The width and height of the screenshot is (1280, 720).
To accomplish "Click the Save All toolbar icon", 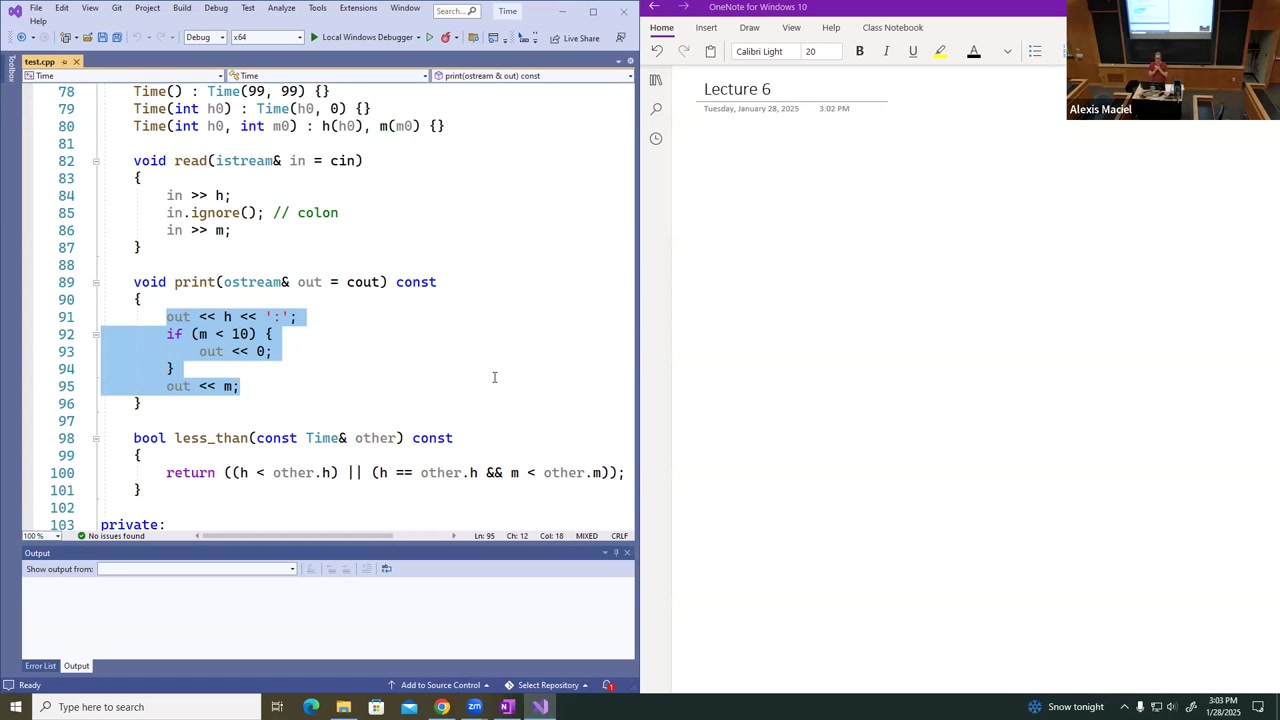I will pyautogui.click(x=117, y=38).
